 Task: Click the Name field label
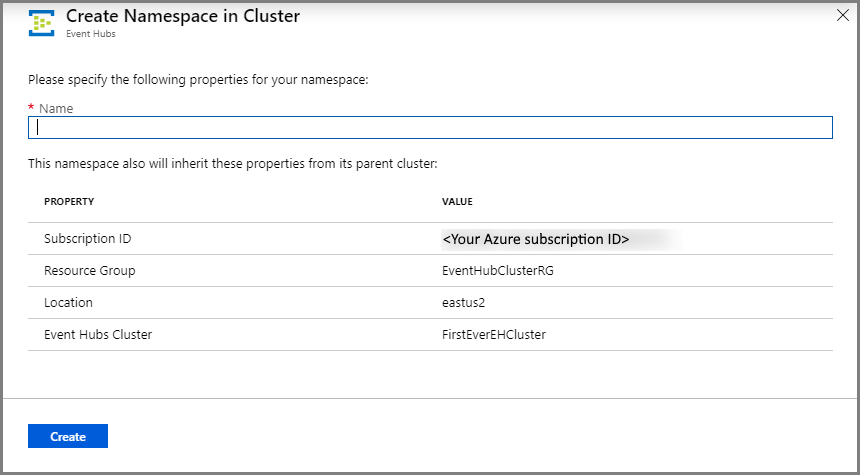[x=56, y=108]
